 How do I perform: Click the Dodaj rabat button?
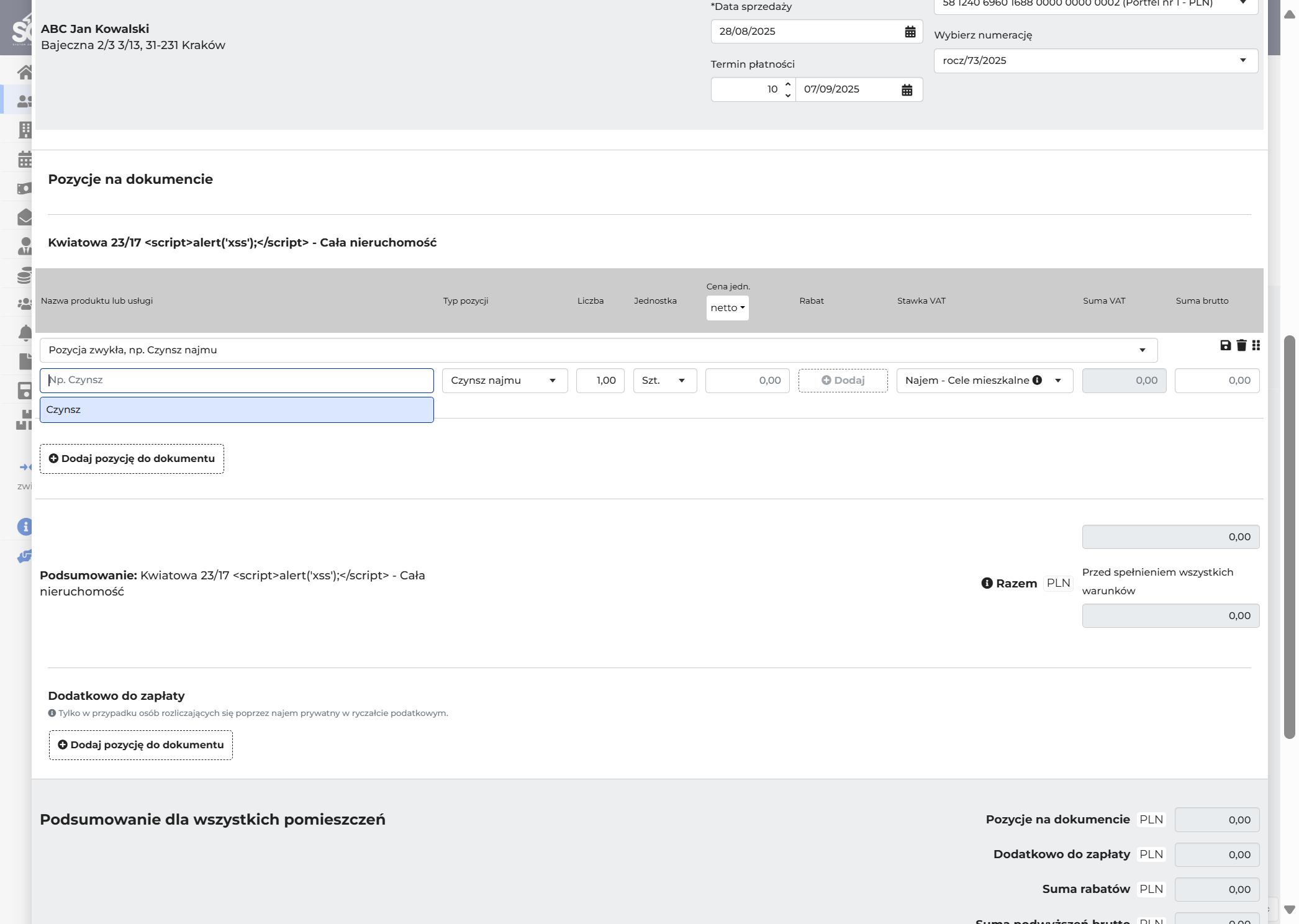(843, 381)
